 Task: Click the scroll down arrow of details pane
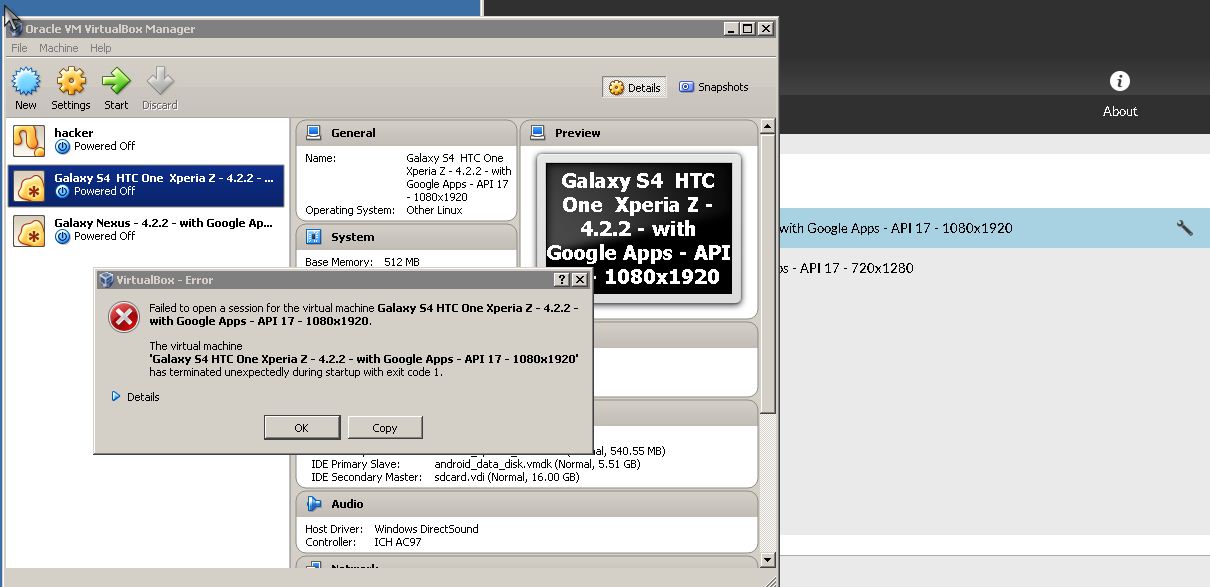[x=768, y=560]
